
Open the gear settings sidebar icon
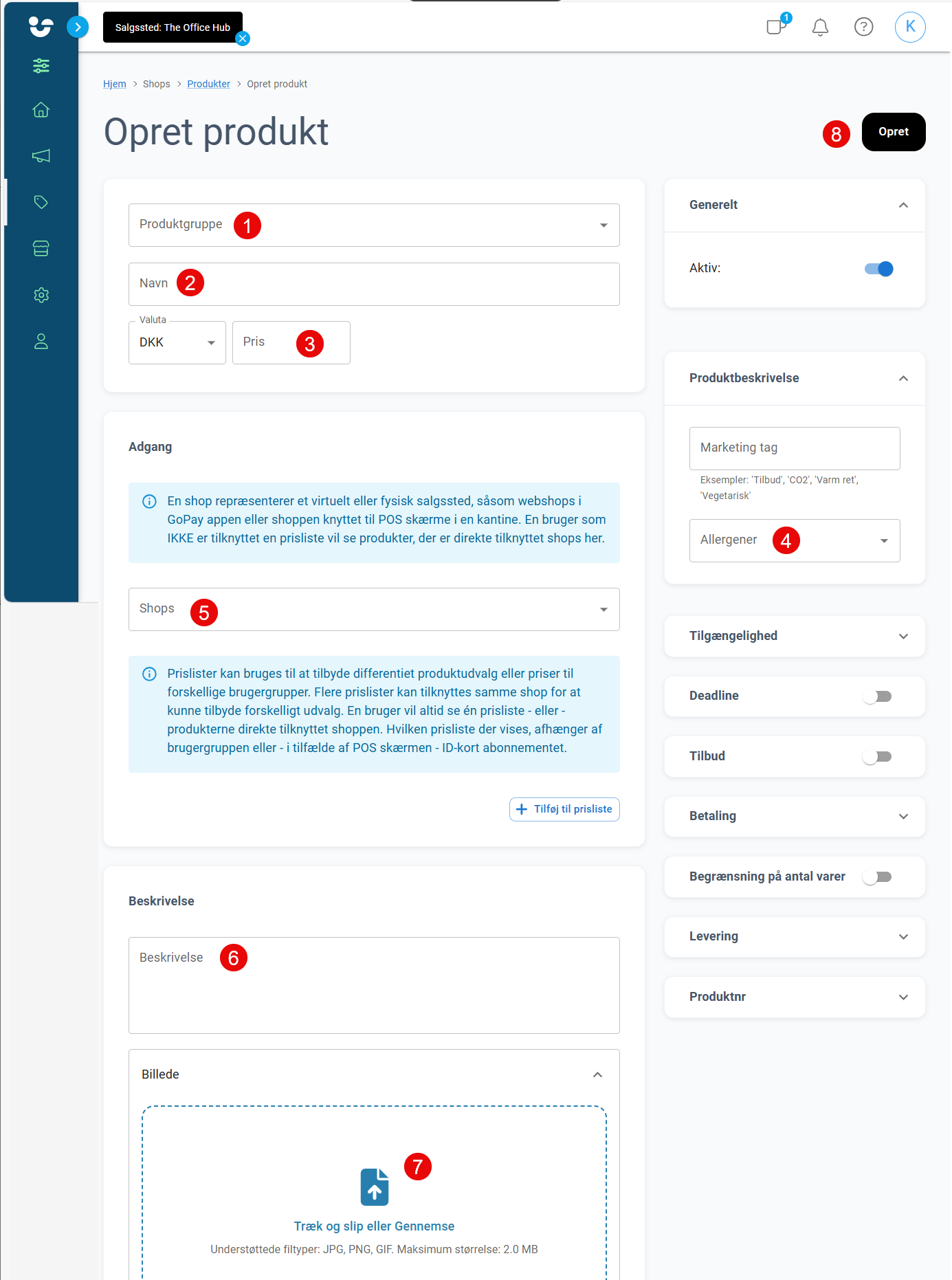41,295
